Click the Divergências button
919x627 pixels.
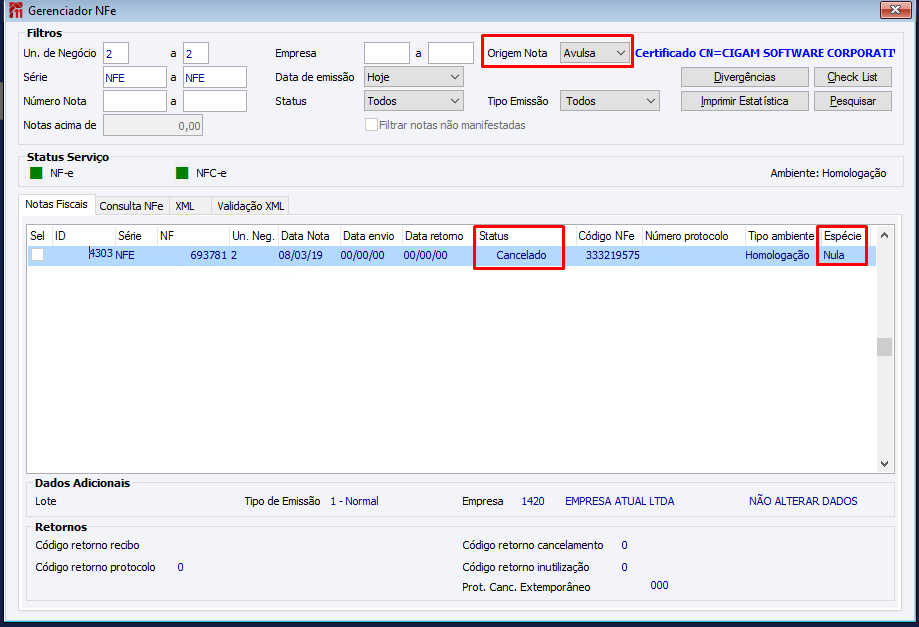pyautogui.click(x=744, y=77)
